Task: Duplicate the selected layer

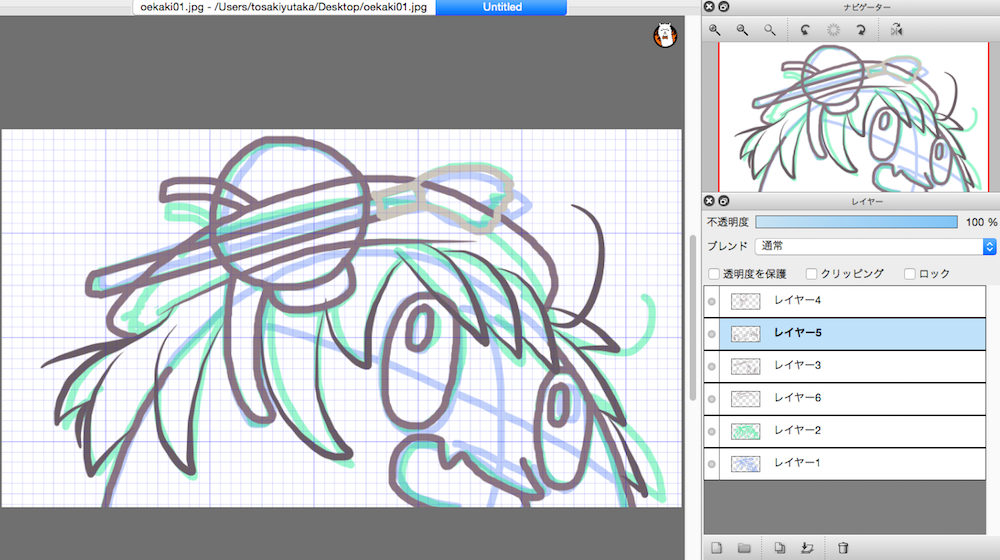Action: (x=779, y=548)
